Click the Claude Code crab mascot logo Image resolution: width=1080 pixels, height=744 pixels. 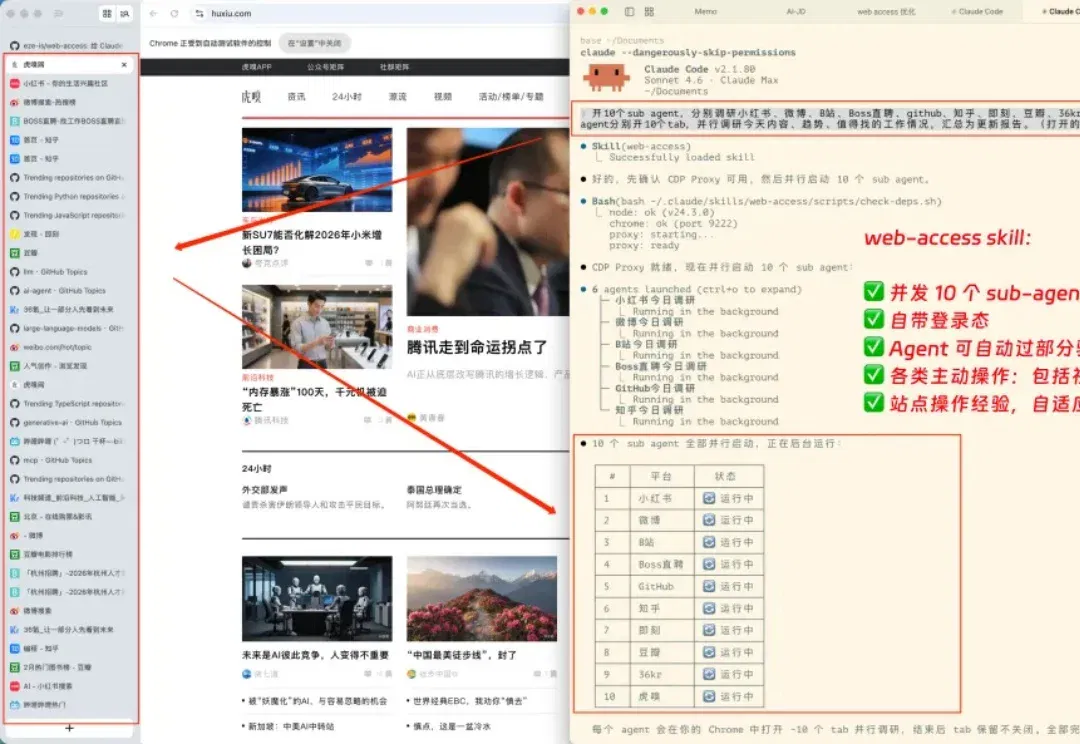(606, 77)
